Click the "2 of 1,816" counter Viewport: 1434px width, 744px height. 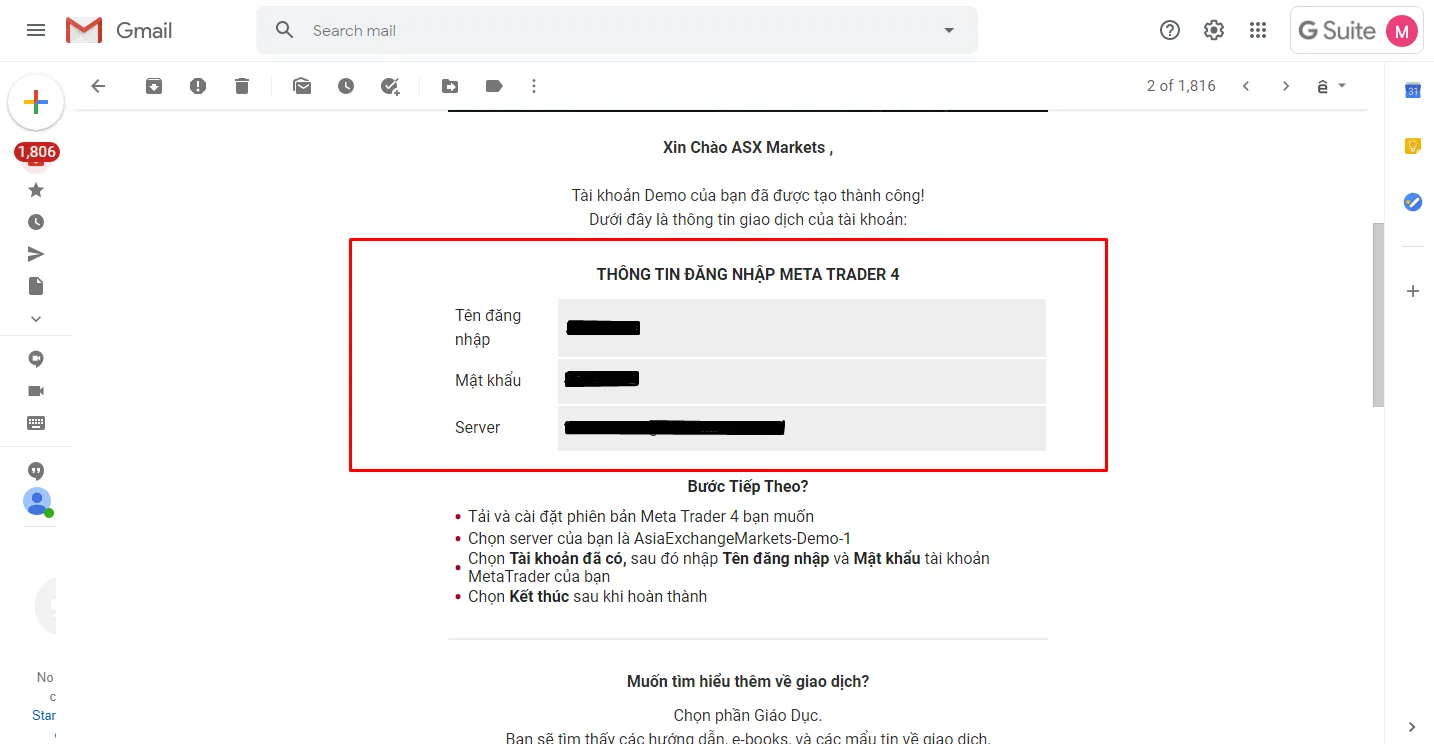pyautogui.click(x=1181, y=86)
